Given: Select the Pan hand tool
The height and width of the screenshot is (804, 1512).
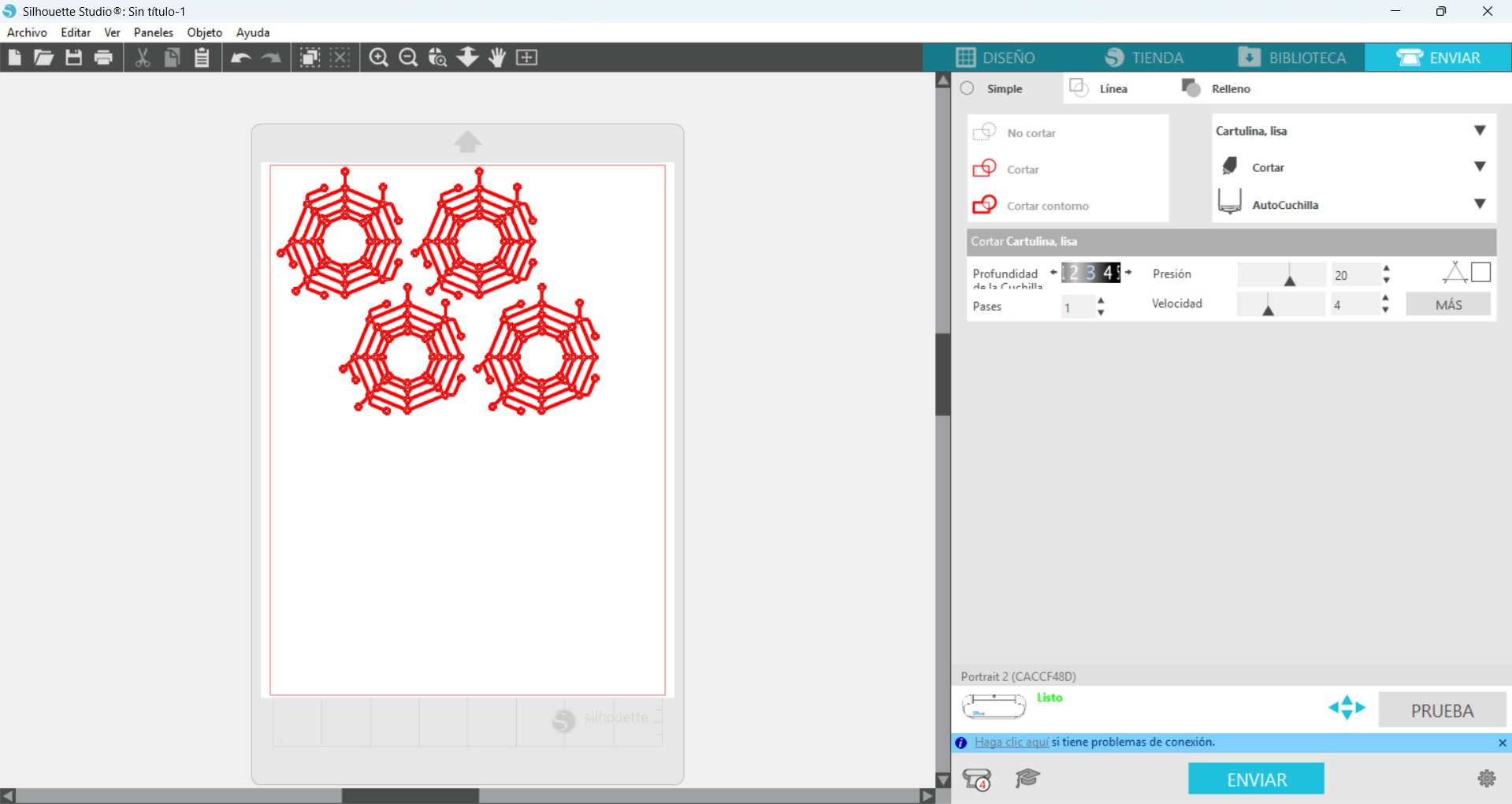Looking at the screenshot, I should (497, 58).
